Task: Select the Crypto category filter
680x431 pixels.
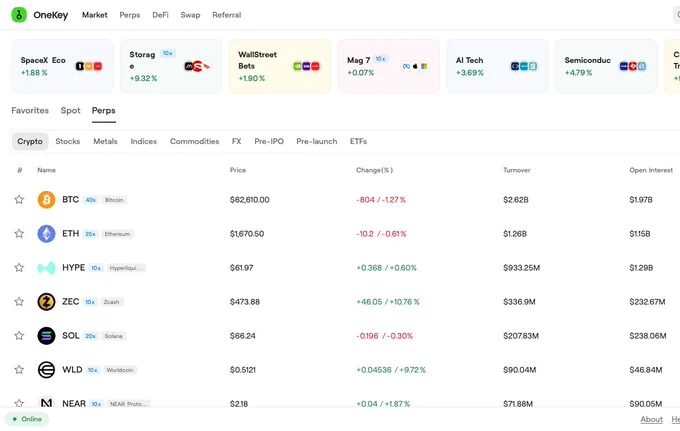Action: click(30, 141)
